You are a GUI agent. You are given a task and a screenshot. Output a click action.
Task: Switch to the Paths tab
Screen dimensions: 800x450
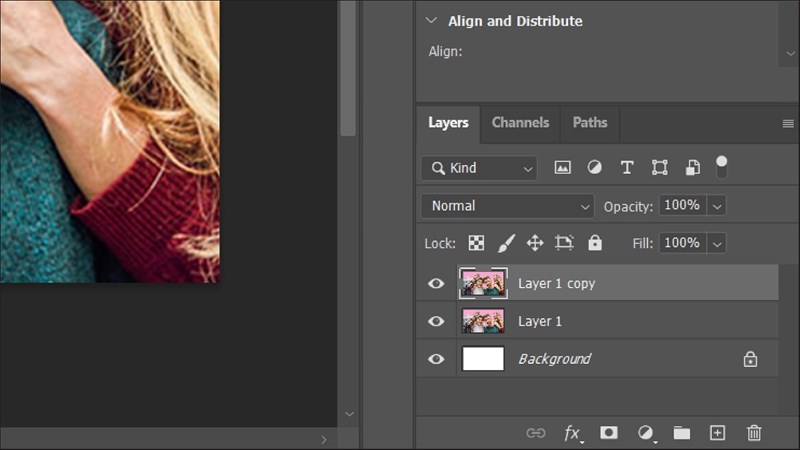point(590,122)
